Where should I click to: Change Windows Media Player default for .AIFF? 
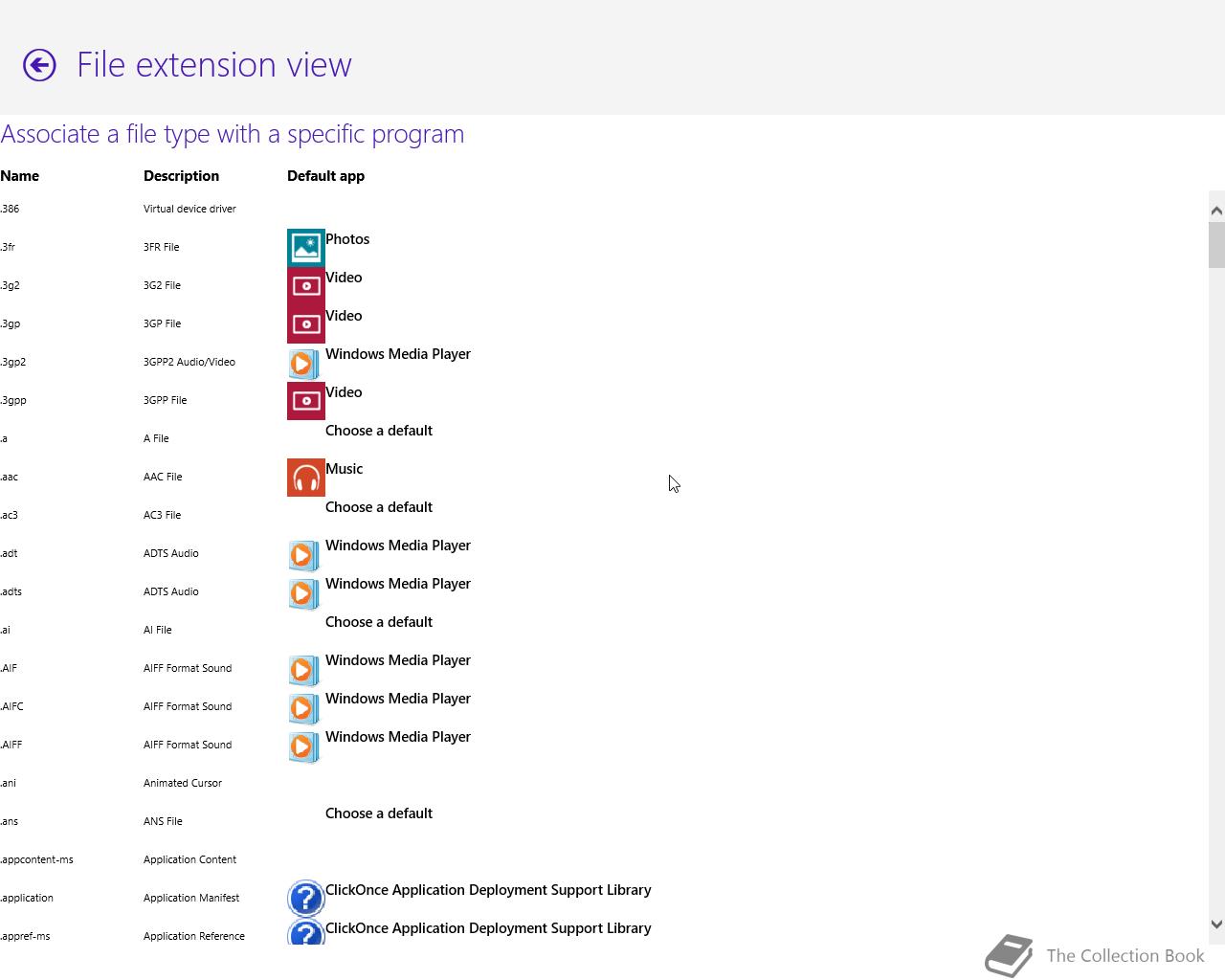click(x=398, y=737)
